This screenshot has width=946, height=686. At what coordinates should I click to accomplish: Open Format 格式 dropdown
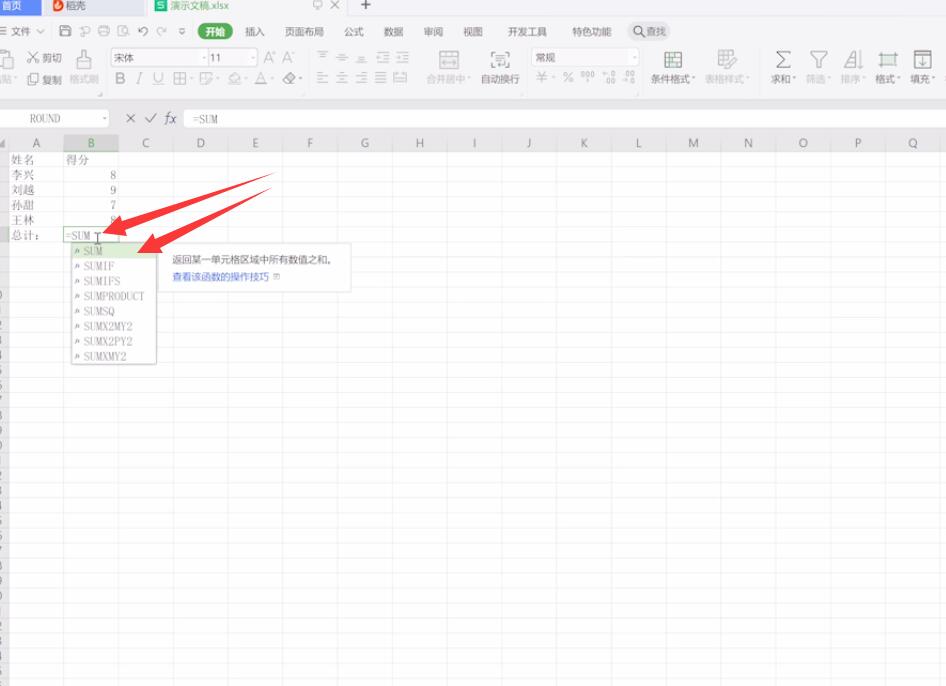[x=887, y=68]
